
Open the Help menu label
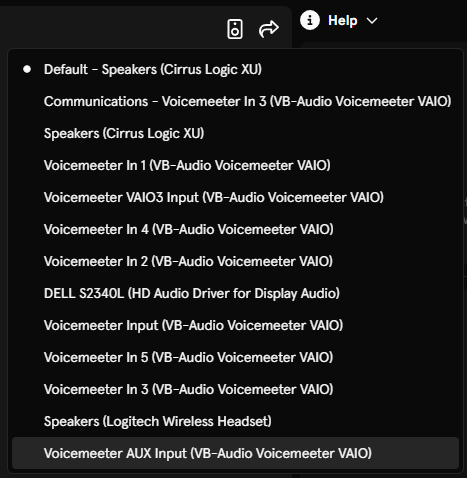tap(343, 21)
